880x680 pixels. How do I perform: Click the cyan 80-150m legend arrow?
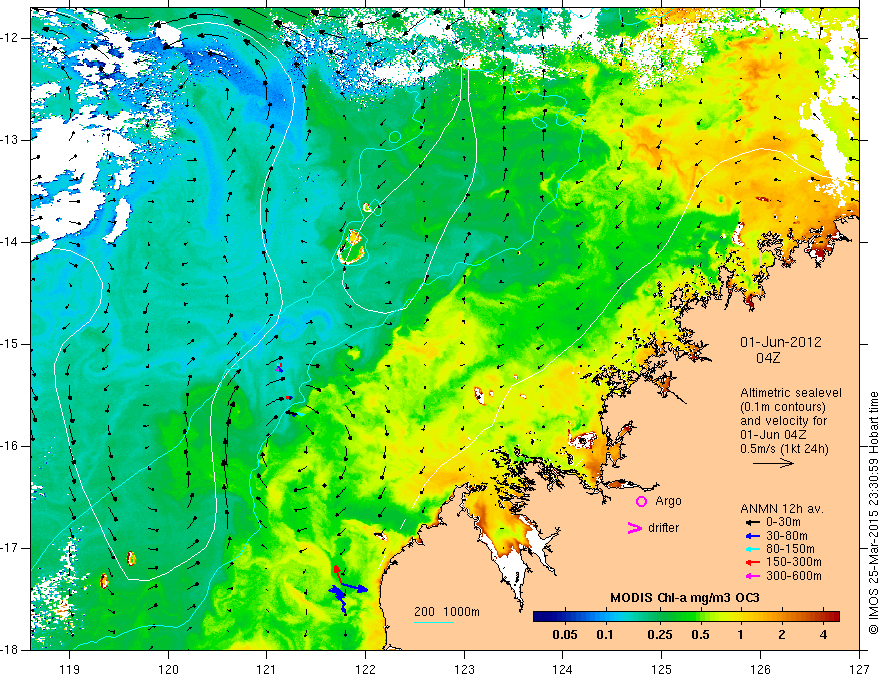pyautogui.click(x=751, y=549)
